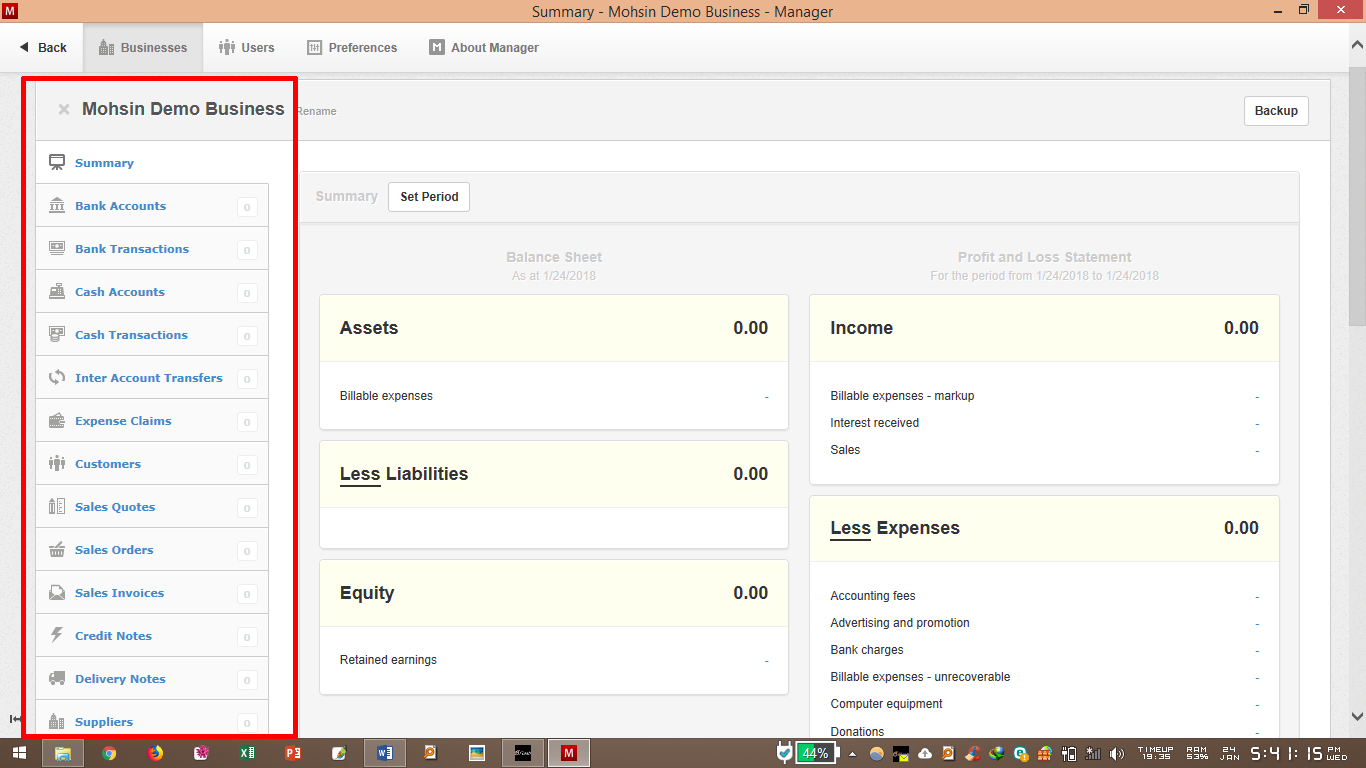Image resolution: width=1366 pixels, height=768 pixels.
Task: Open the Suppliers link
Action: click(x=104, y=722)
